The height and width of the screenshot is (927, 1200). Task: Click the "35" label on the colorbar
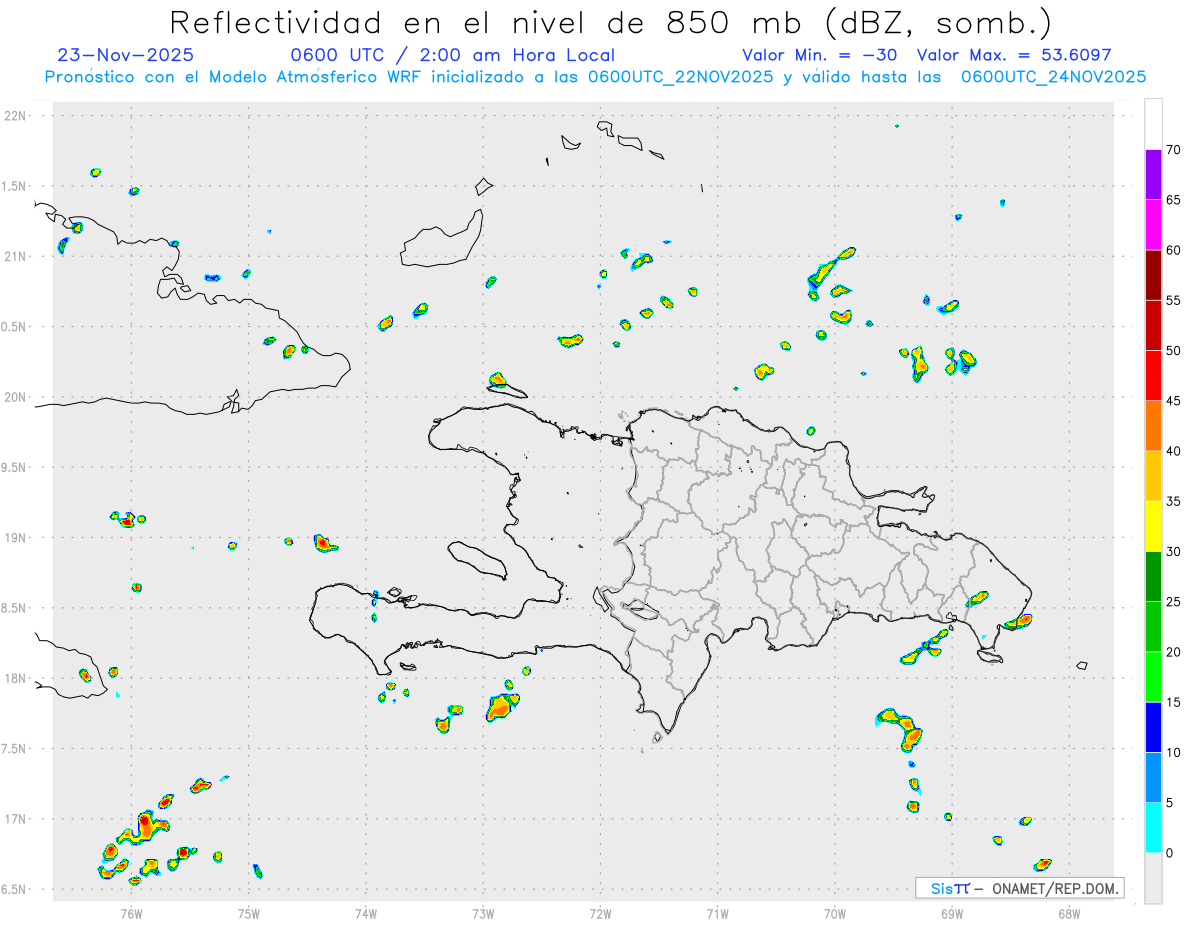[1174, 502]
